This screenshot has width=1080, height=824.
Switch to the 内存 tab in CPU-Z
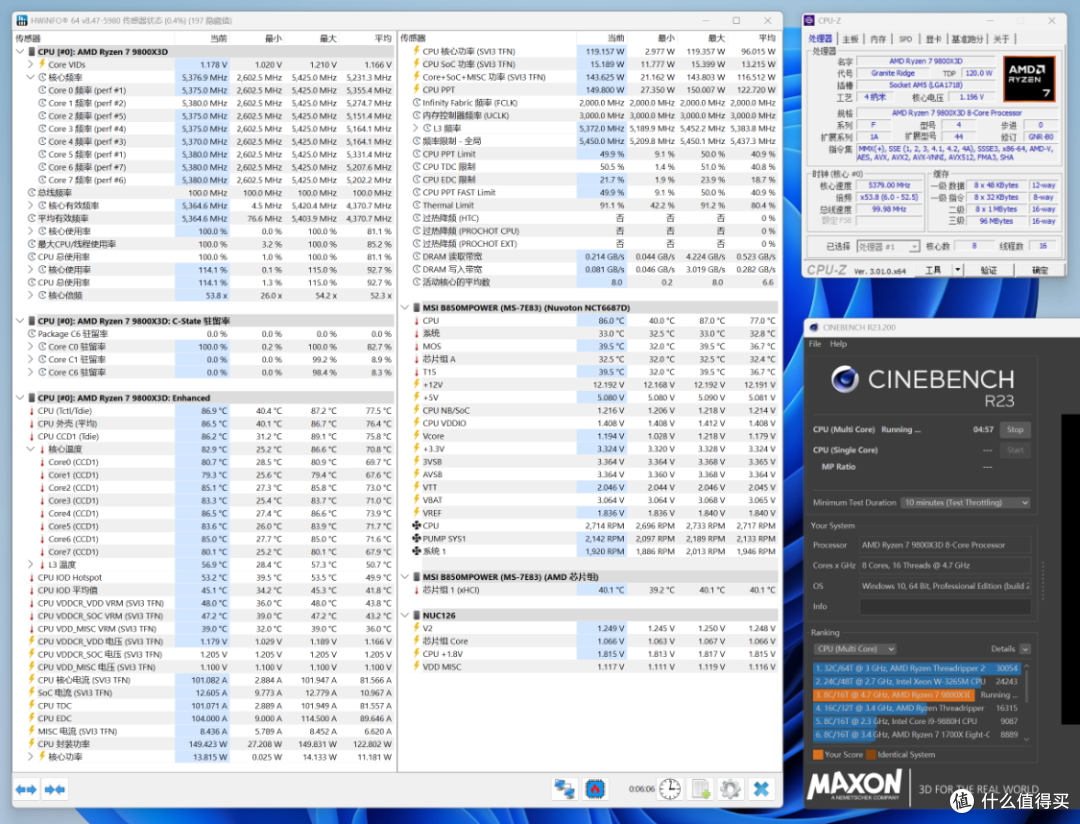point(878,39)
